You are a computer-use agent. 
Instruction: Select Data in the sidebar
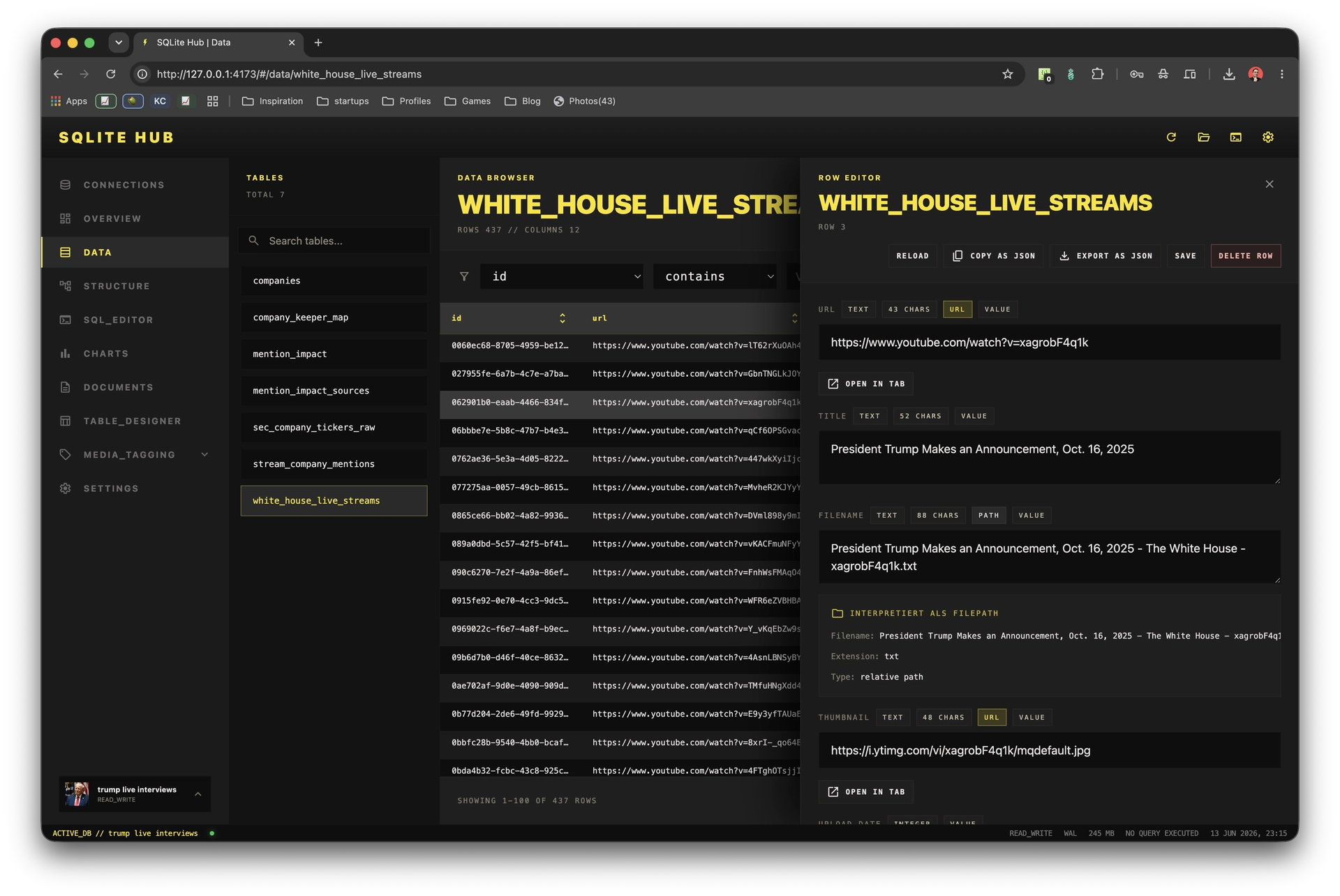pyautogui.click(x=135, y=253)
